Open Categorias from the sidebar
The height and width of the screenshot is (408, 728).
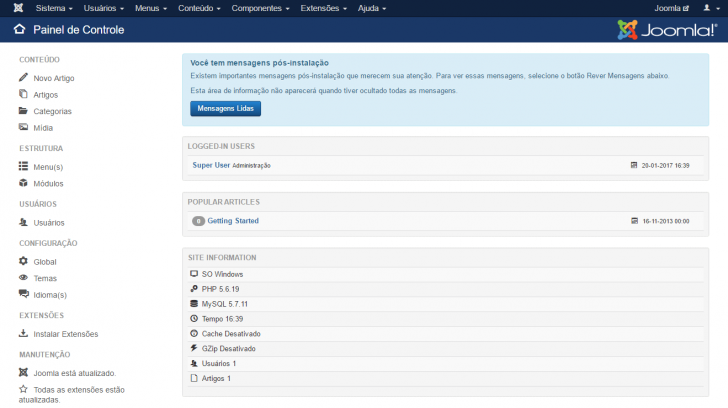tap(52, 111)
